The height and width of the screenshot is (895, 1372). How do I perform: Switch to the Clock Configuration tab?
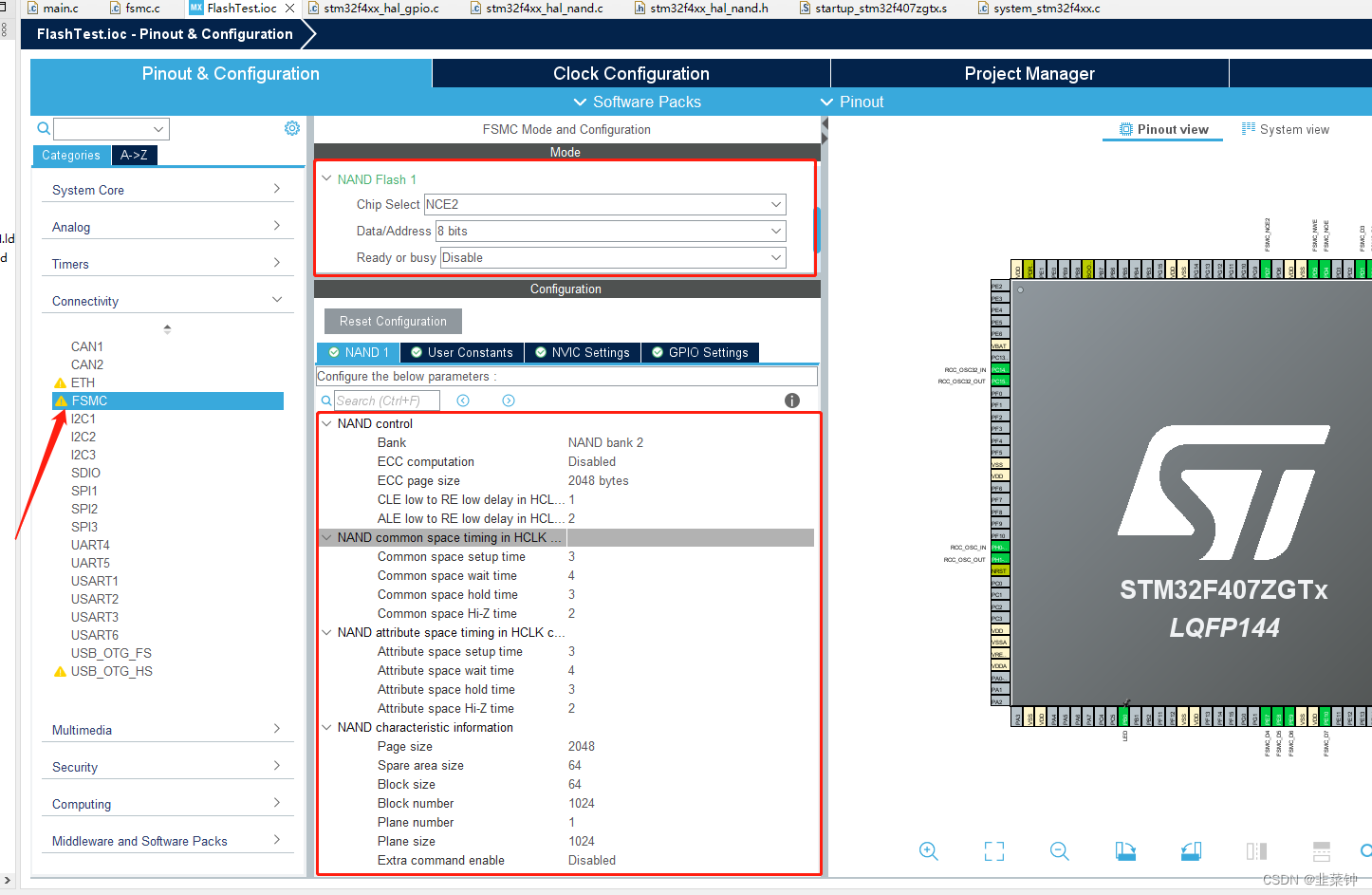630,73
